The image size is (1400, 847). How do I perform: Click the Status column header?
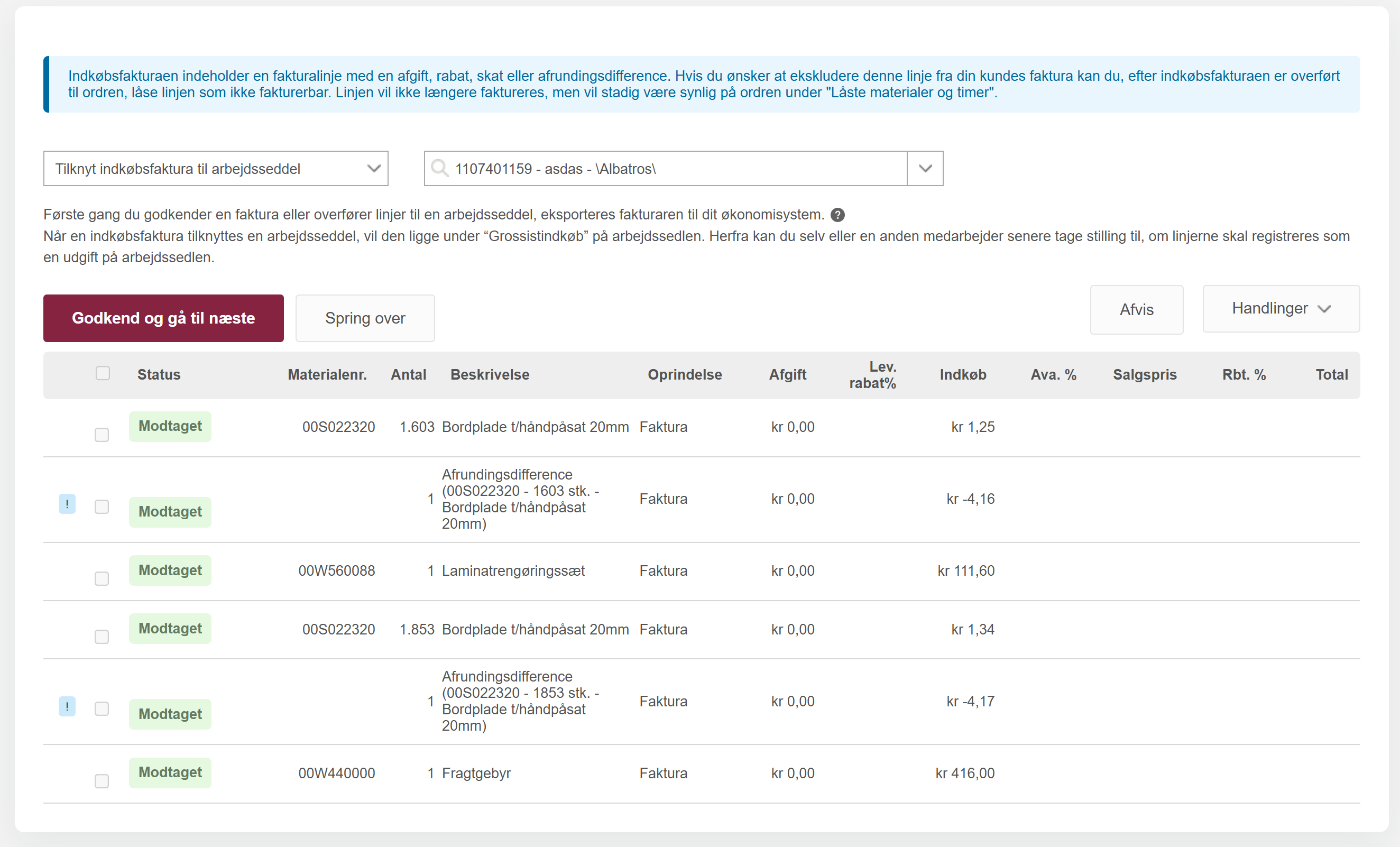tap(159, 374)
